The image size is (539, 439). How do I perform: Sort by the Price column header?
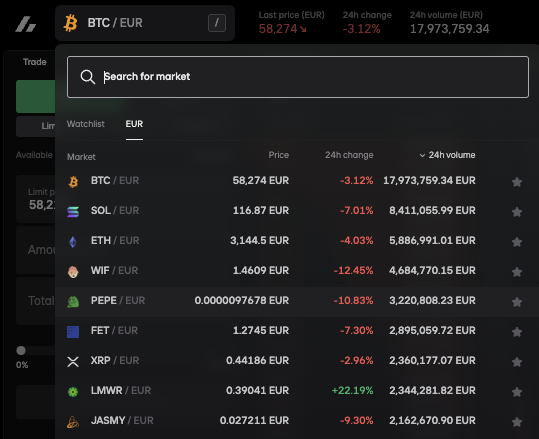click(278, 155)
